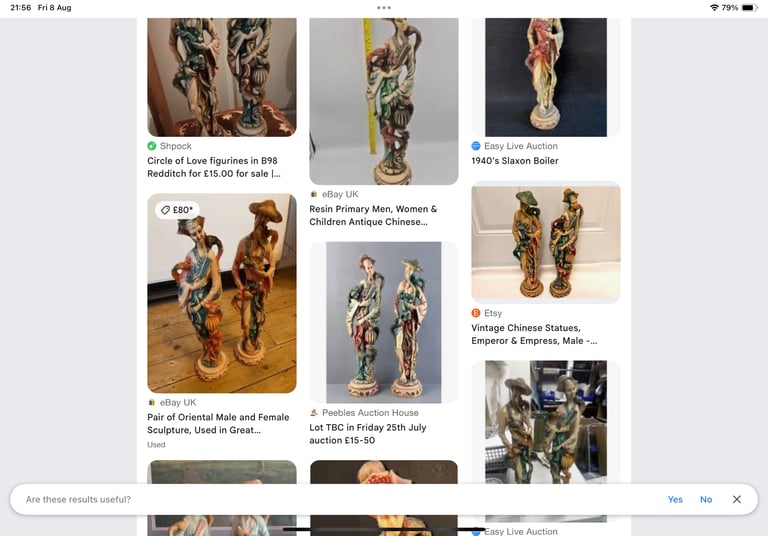Tap the Etsy source icon
This screenshot has height=536, width=768.
(476, 313)
